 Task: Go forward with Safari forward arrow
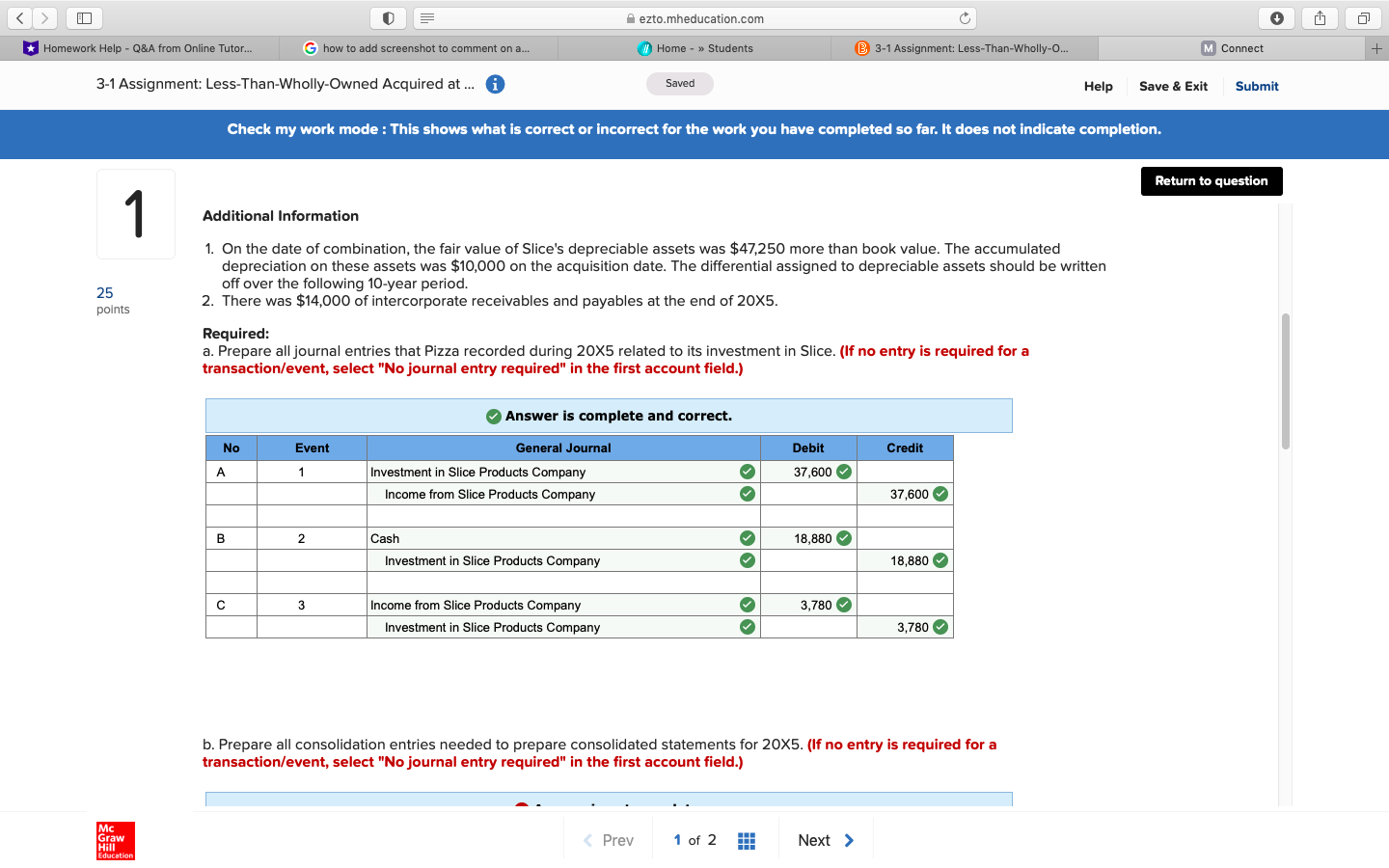44,18
